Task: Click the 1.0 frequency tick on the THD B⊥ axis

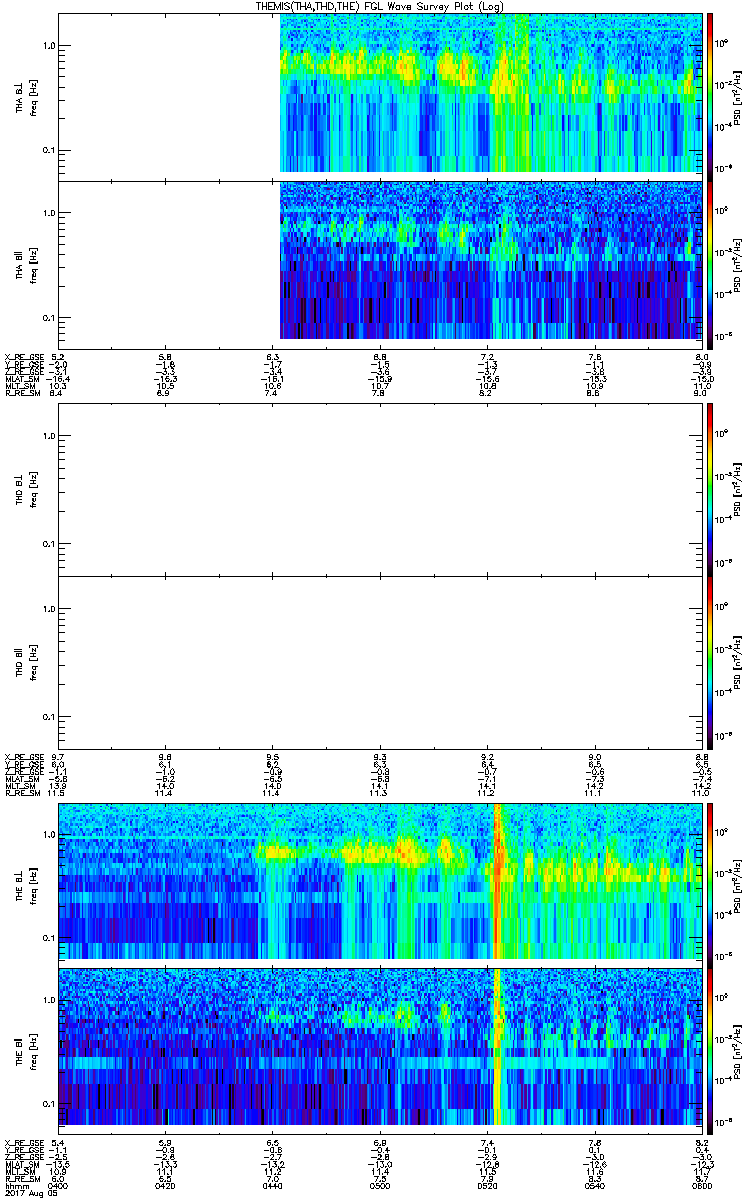Action: [x=47, y=436]
